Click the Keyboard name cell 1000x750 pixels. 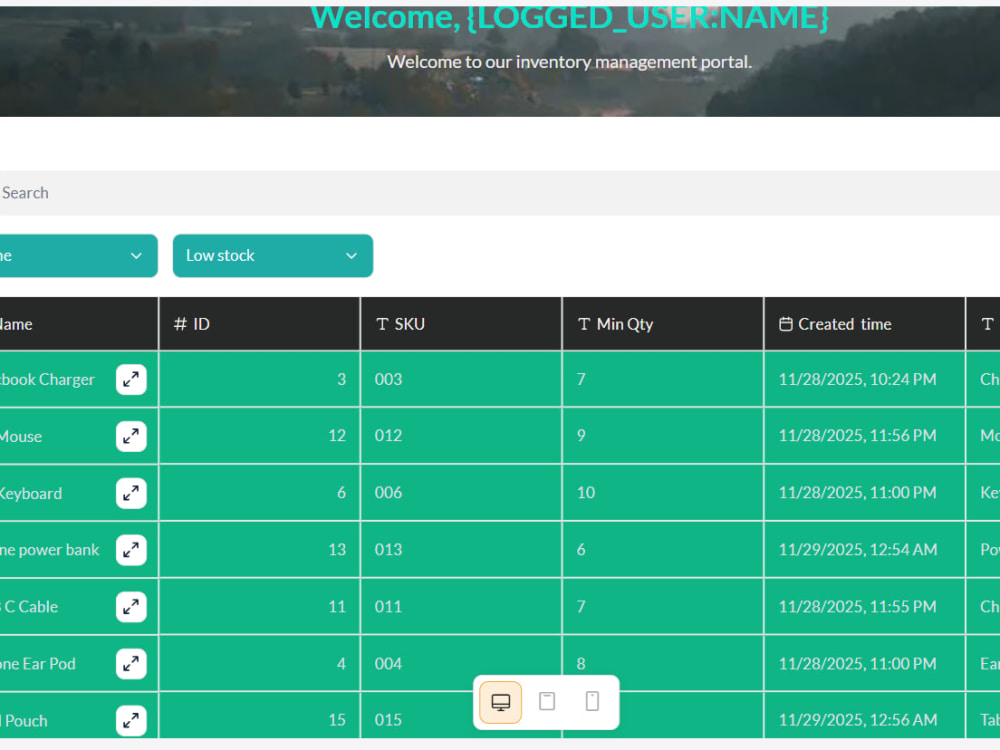tap(78, 493)
